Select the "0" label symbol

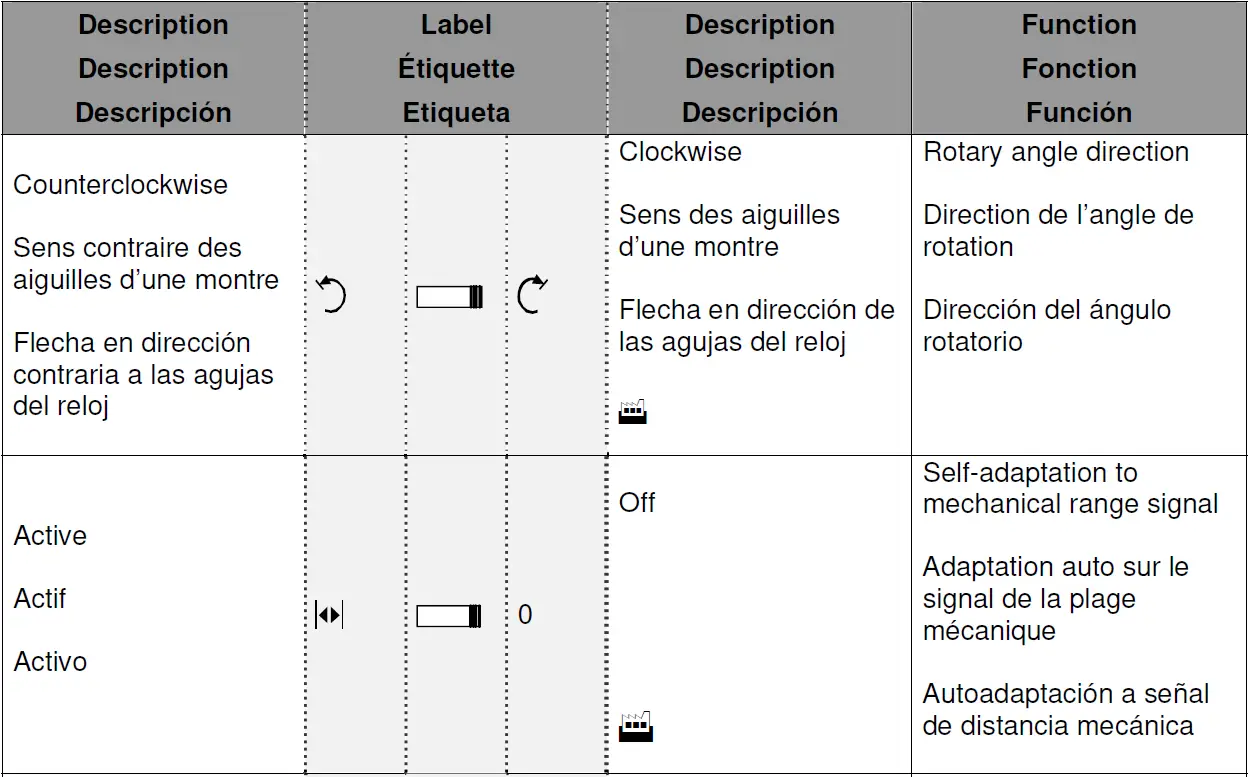click(x=525, y=615)
